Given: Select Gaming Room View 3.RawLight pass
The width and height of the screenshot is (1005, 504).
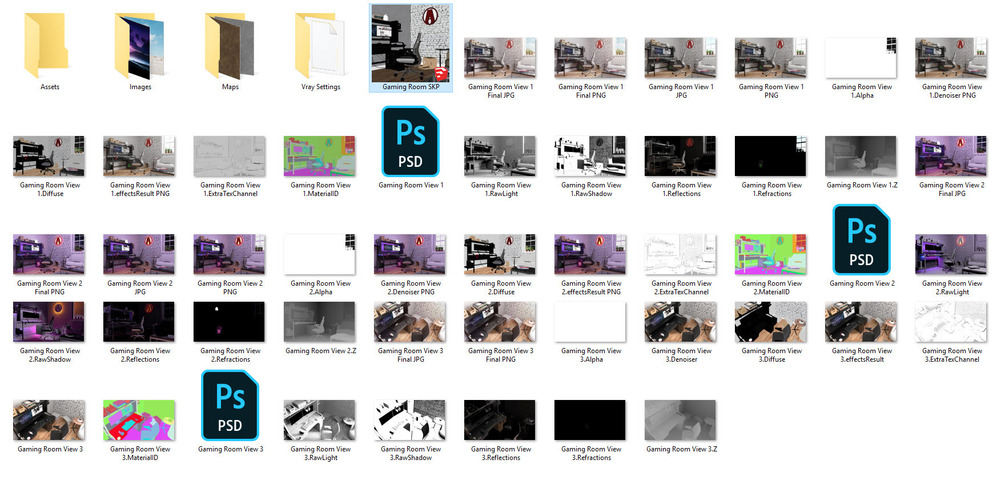Looking at the screenshot, I should (x=320, y=421).
